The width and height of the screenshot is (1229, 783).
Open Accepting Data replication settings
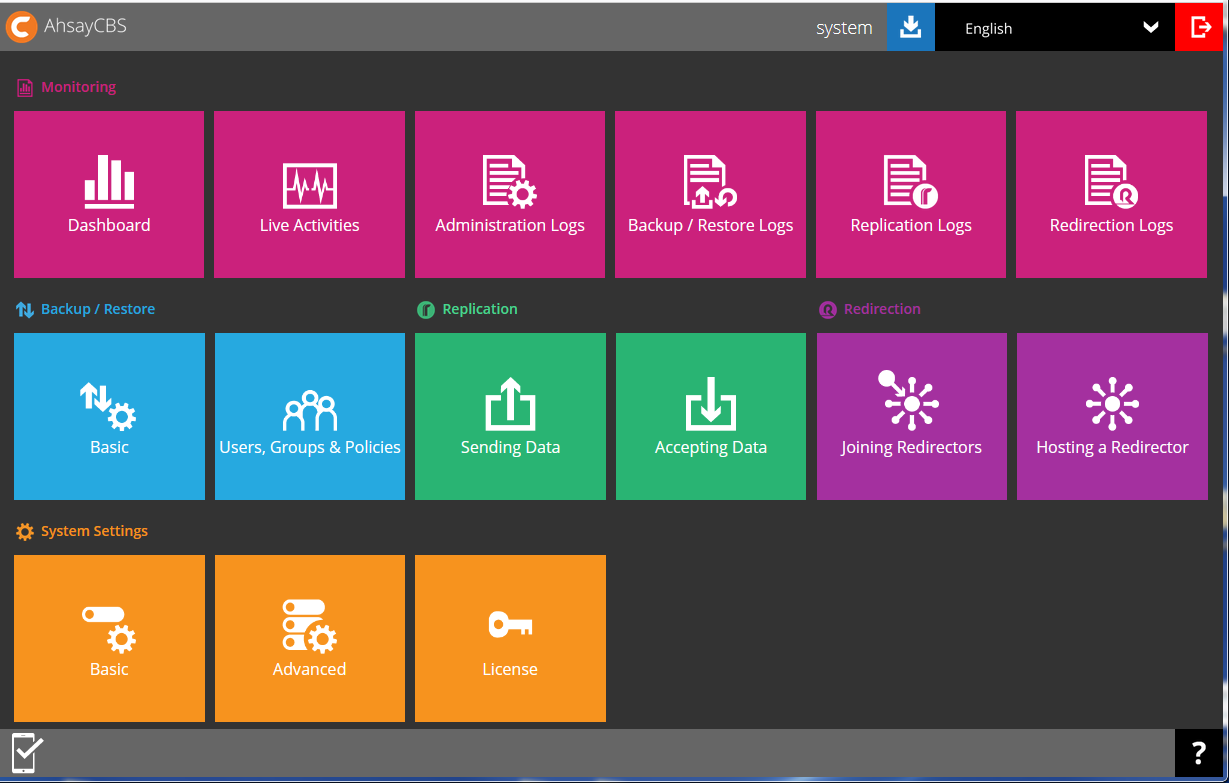click(x=710, y=416)
